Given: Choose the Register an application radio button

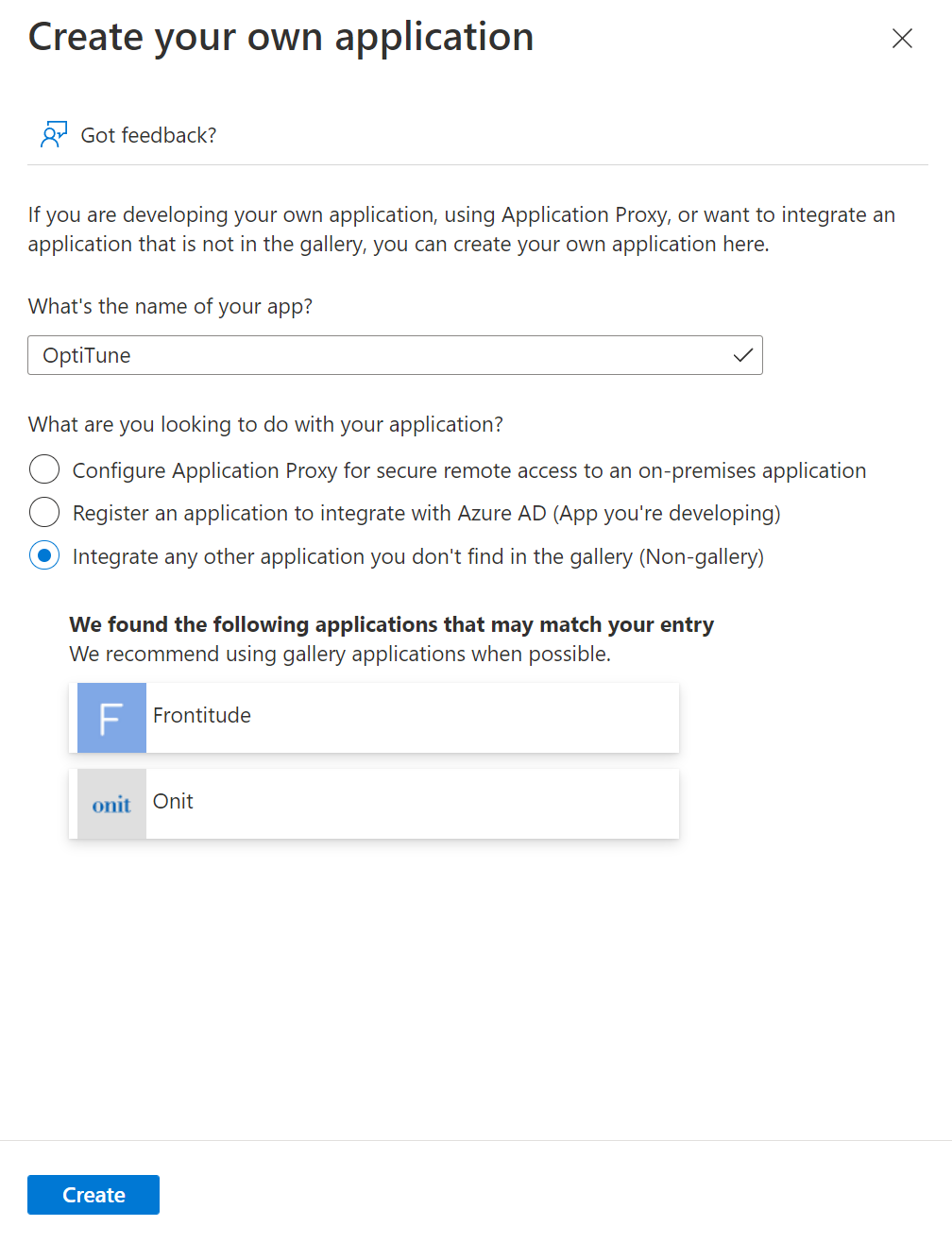Looking at the screenshot, I should [x=44, y=512].
